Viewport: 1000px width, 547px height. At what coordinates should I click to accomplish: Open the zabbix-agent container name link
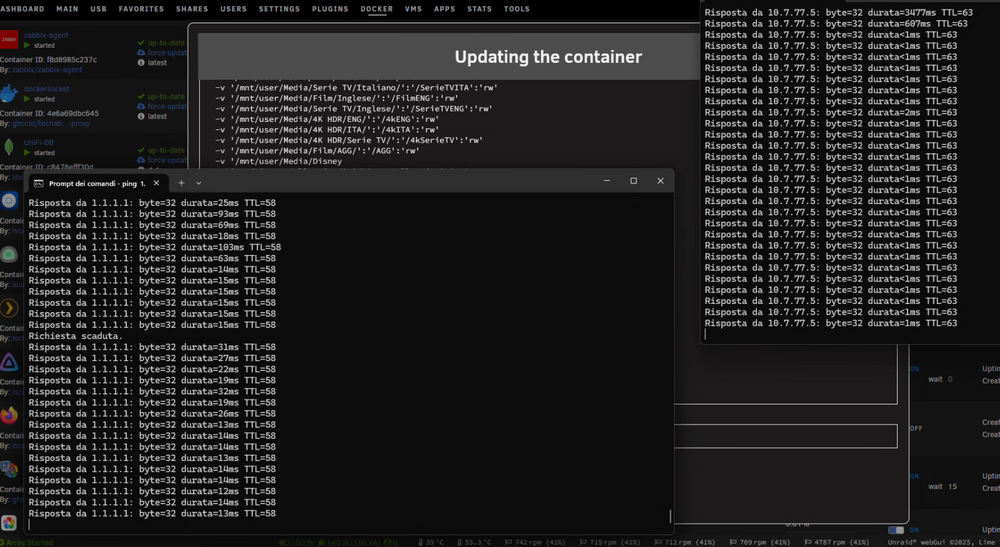click(x=46, y=35)
